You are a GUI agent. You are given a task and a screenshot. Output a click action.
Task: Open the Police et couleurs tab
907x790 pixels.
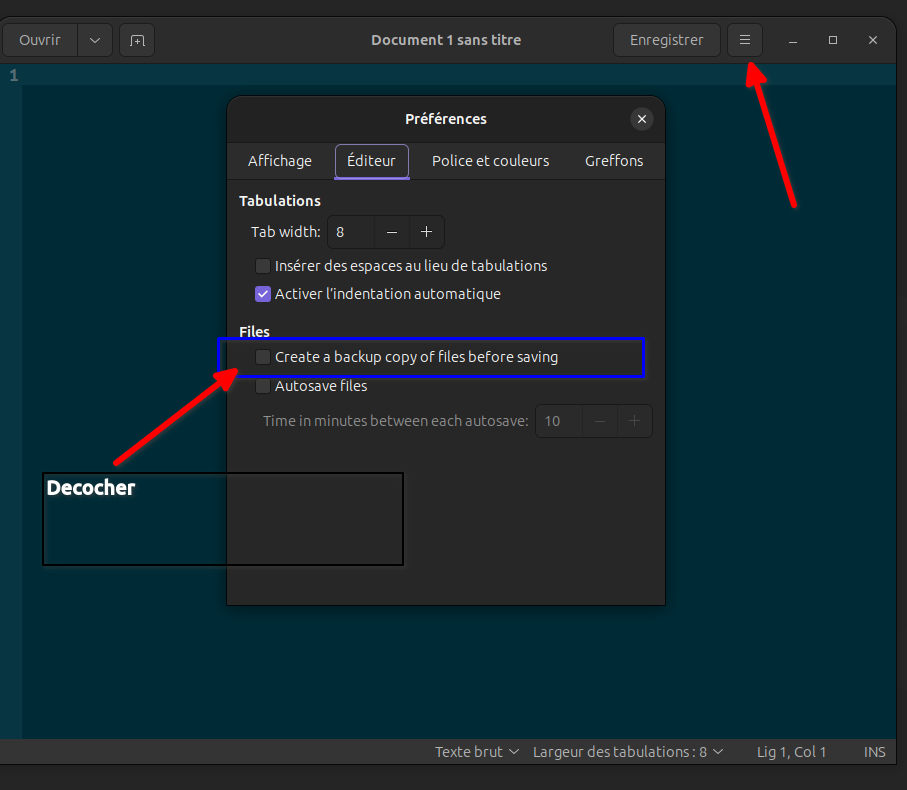(x=491, y=161)
